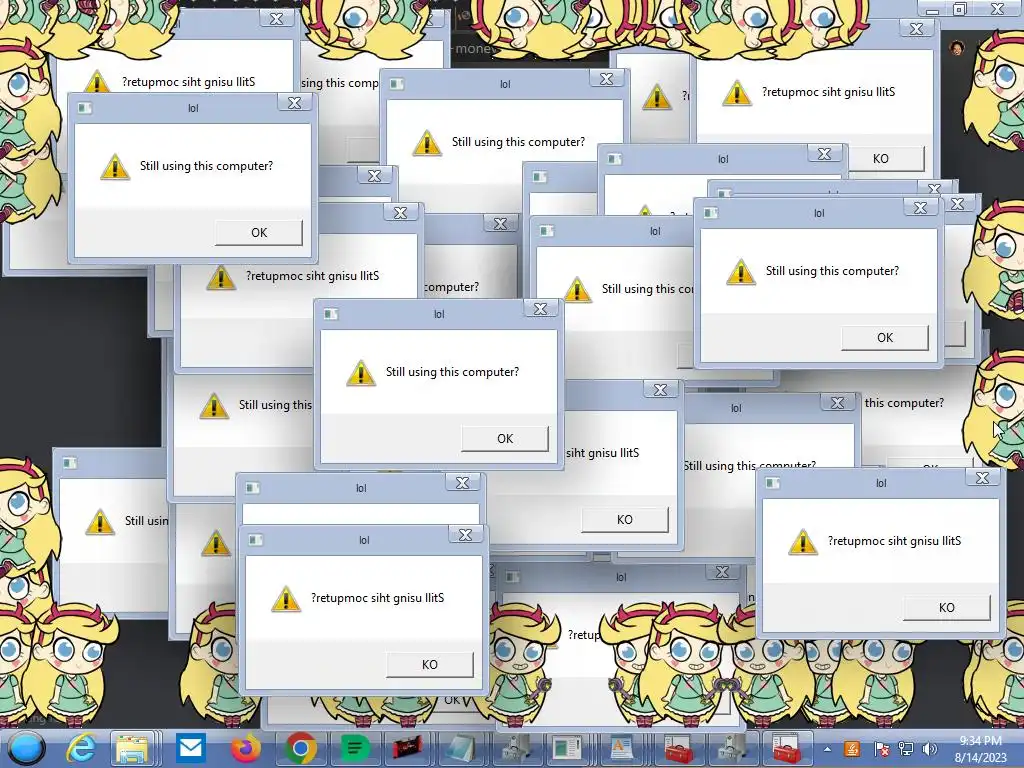Launch Firefox from the taskbar
The width and height of the screenshot is (1024, 768).
coord(246,748)
